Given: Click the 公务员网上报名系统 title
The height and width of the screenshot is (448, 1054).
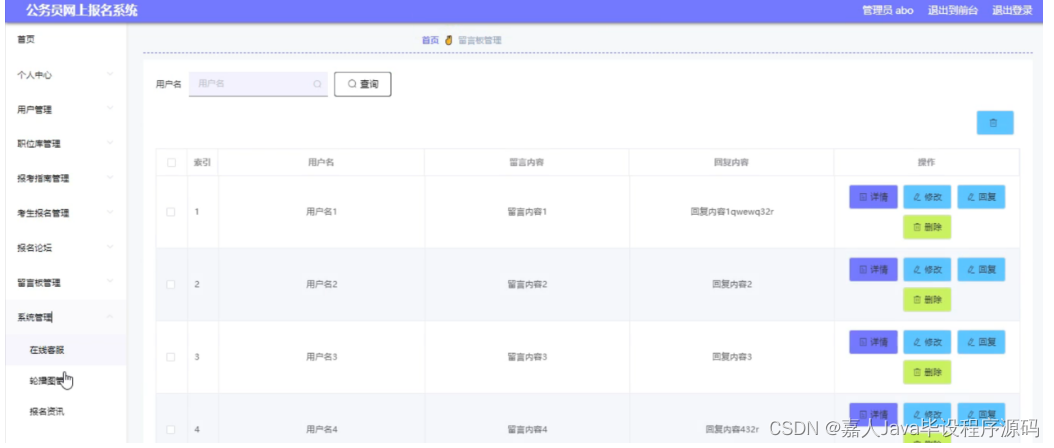Looking at the screenshot, I should 81,10.
